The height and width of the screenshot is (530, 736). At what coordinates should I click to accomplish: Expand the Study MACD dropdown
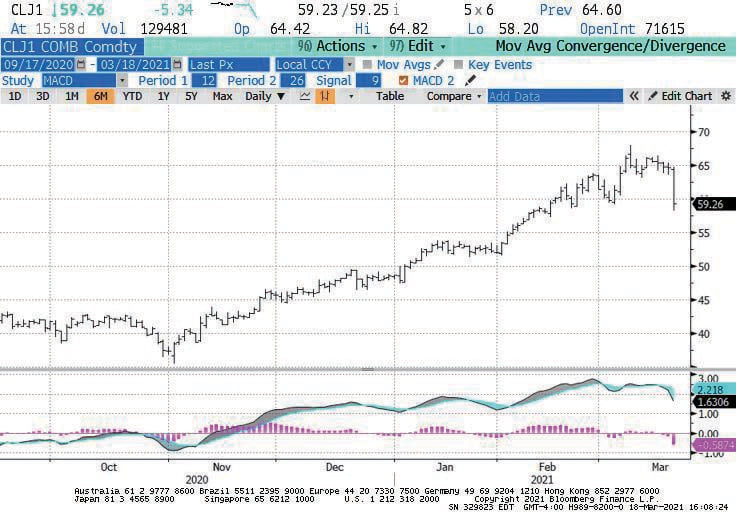coord(122,81)
